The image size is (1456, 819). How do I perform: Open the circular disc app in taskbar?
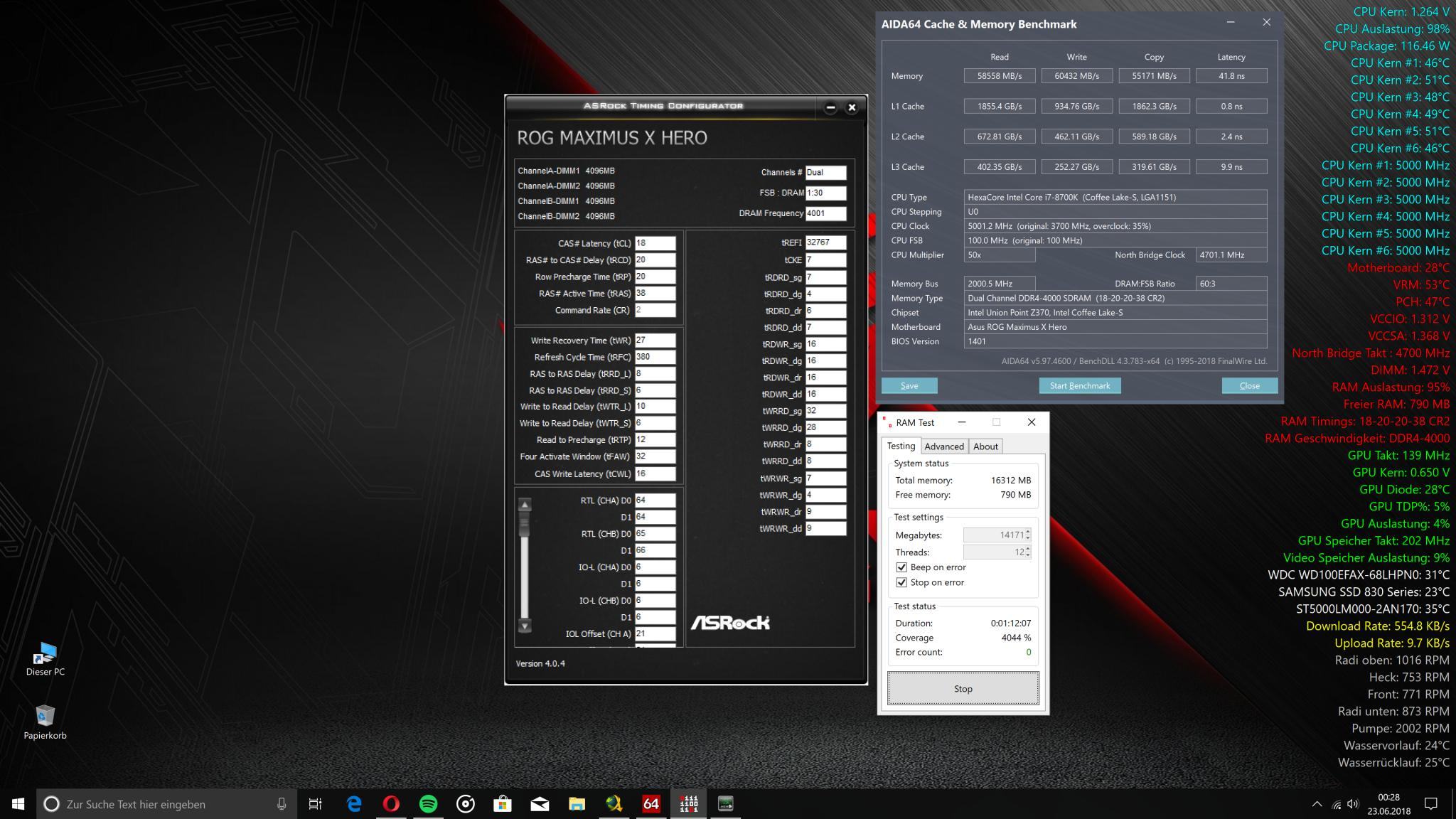[466, 804]
